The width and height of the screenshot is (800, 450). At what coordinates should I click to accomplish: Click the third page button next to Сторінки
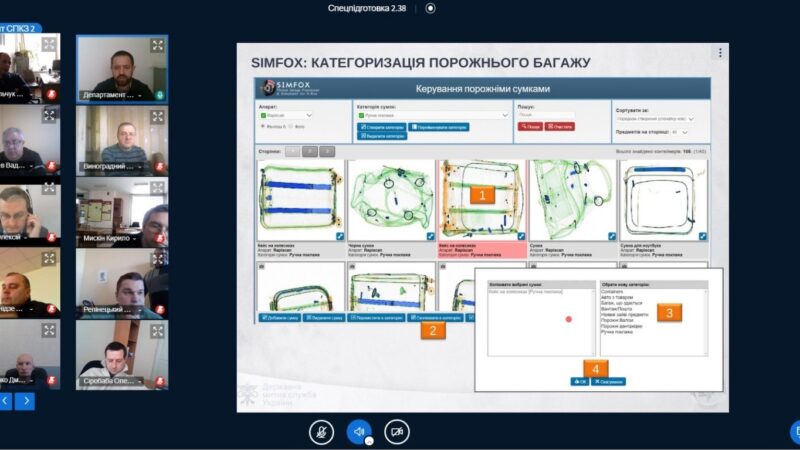(327, 152)
